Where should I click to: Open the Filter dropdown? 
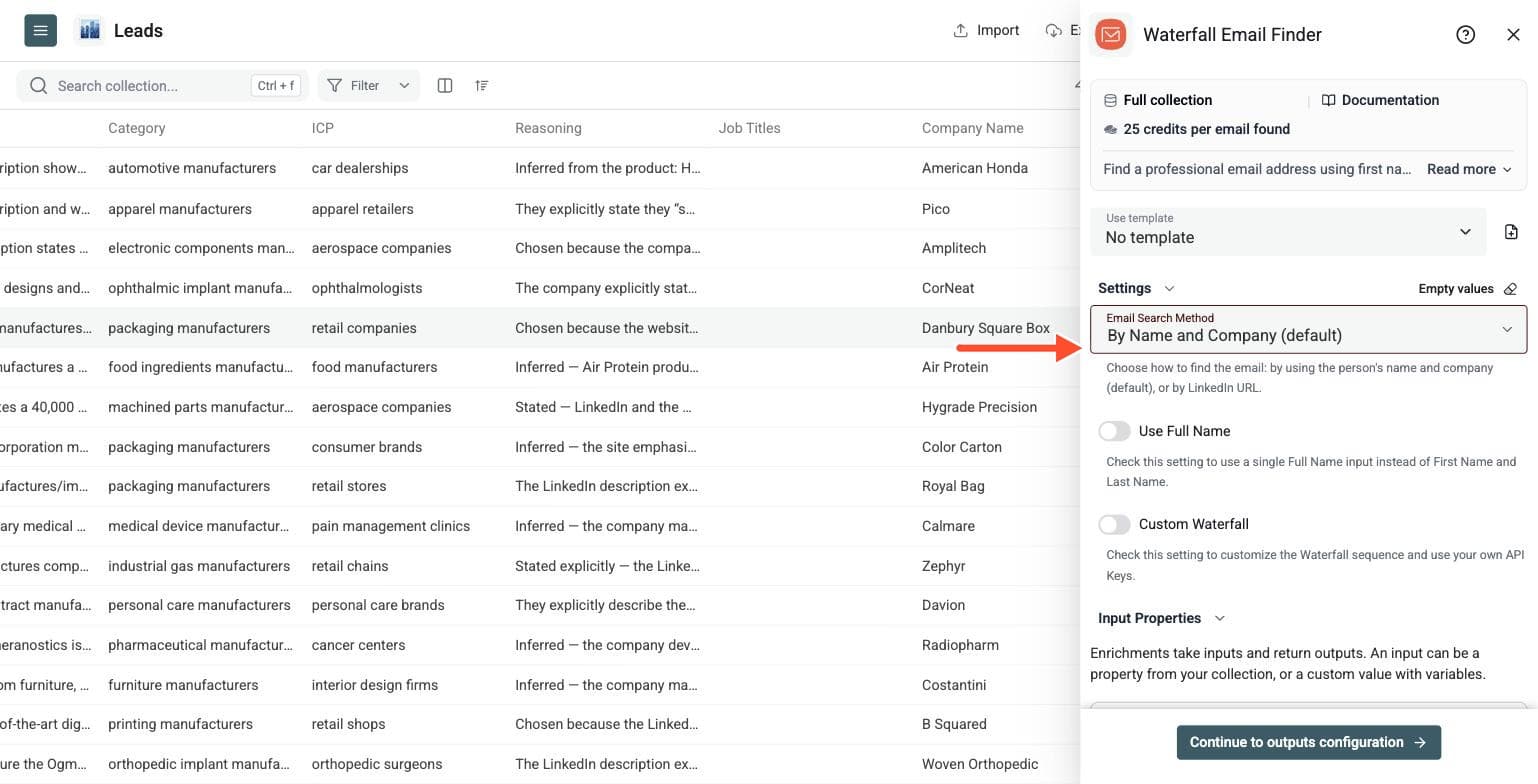(x=369, y=86)
